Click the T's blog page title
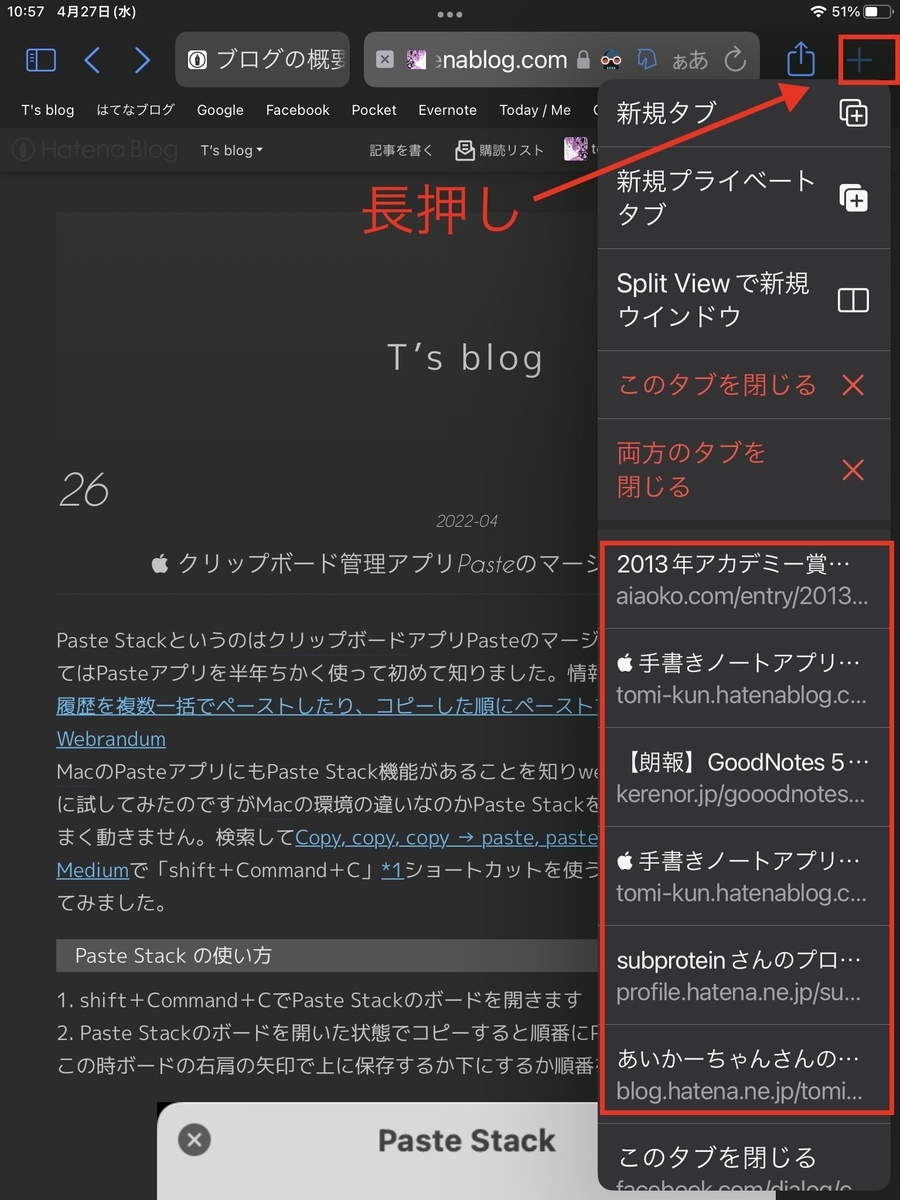The height and width of the screenshot is (1200, 900). 465,358
